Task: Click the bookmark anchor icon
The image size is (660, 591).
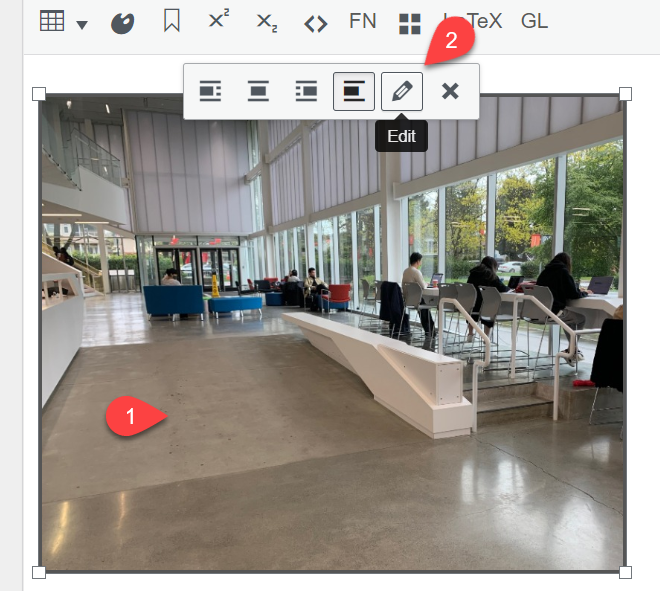Action: [171, 22]
